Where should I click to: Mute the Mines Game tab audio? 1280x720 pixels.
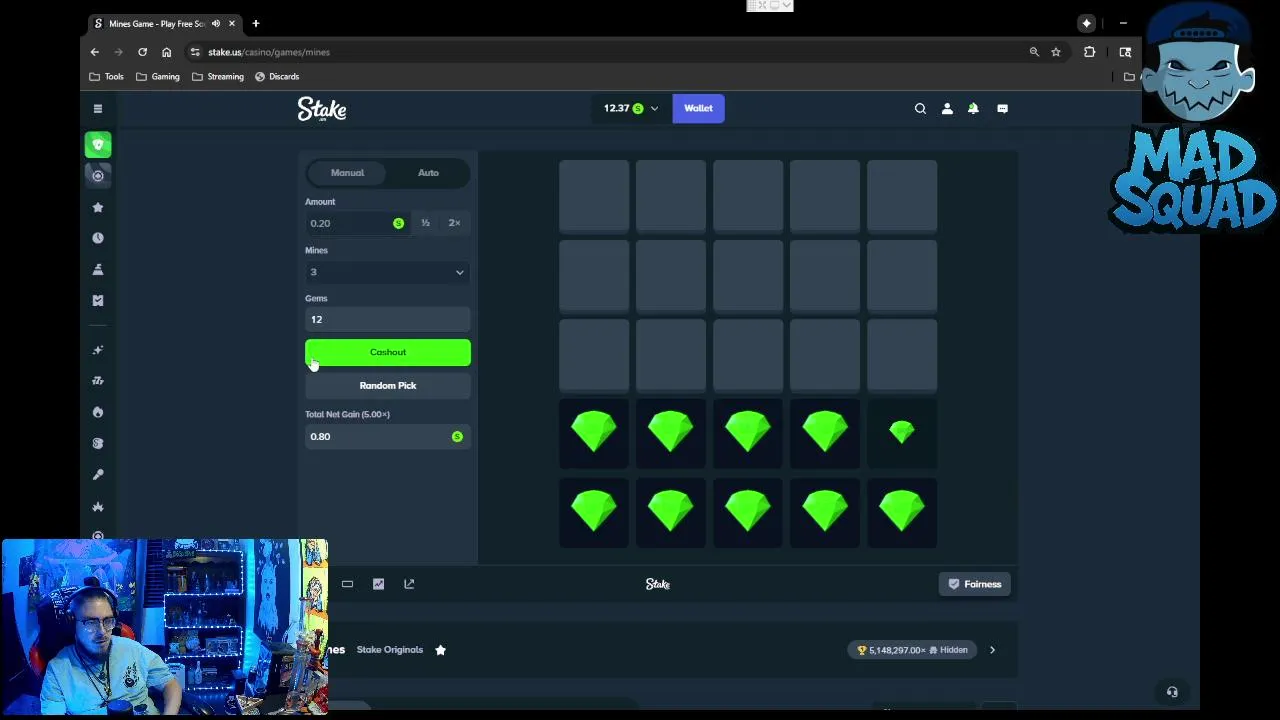pos(215,23)
